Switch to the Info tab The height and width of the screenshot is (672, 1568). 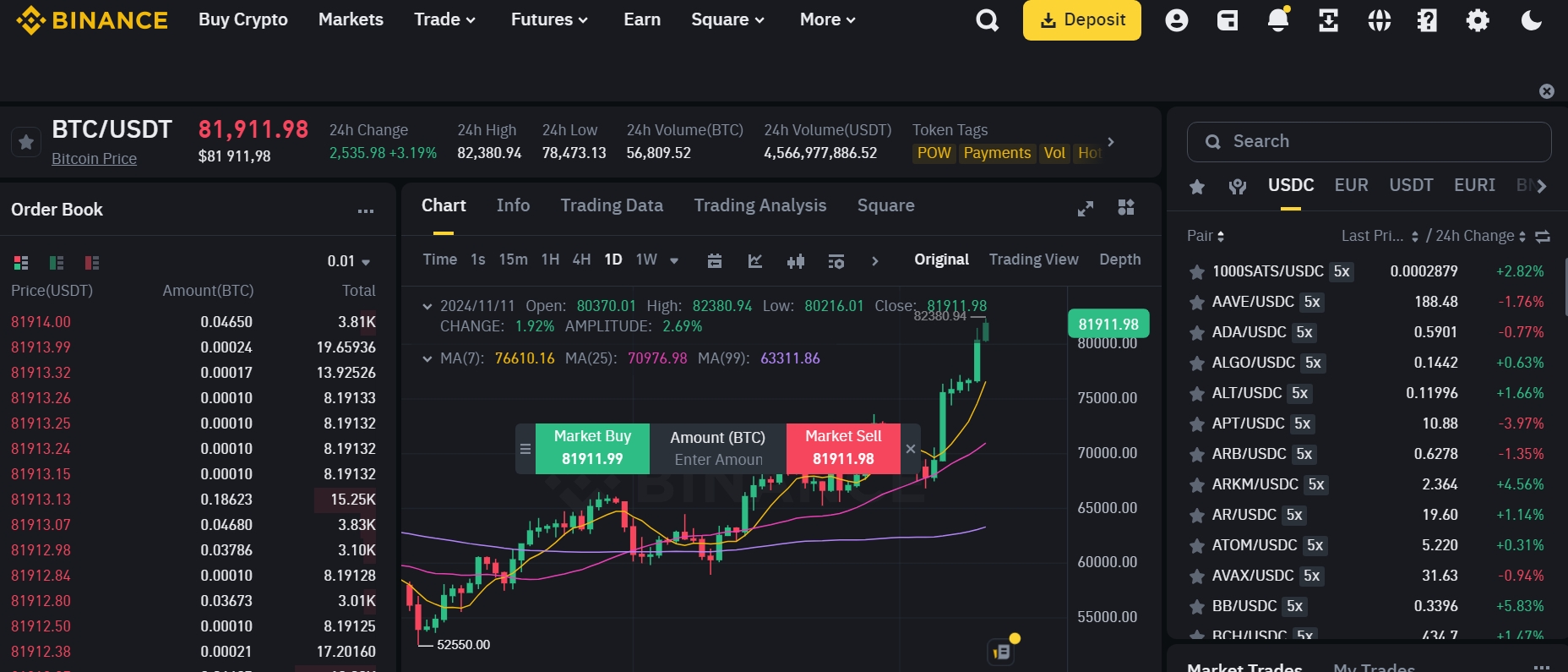[x=513, y=205]
